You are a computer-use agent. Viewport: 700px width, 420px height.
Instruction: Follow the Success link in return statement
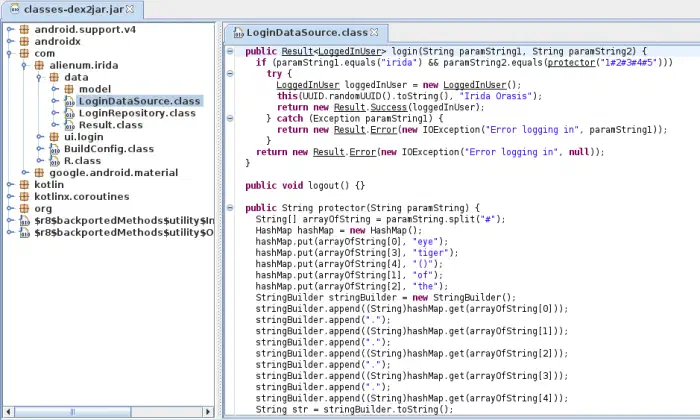pyautogui.click(x=389, y=107)
